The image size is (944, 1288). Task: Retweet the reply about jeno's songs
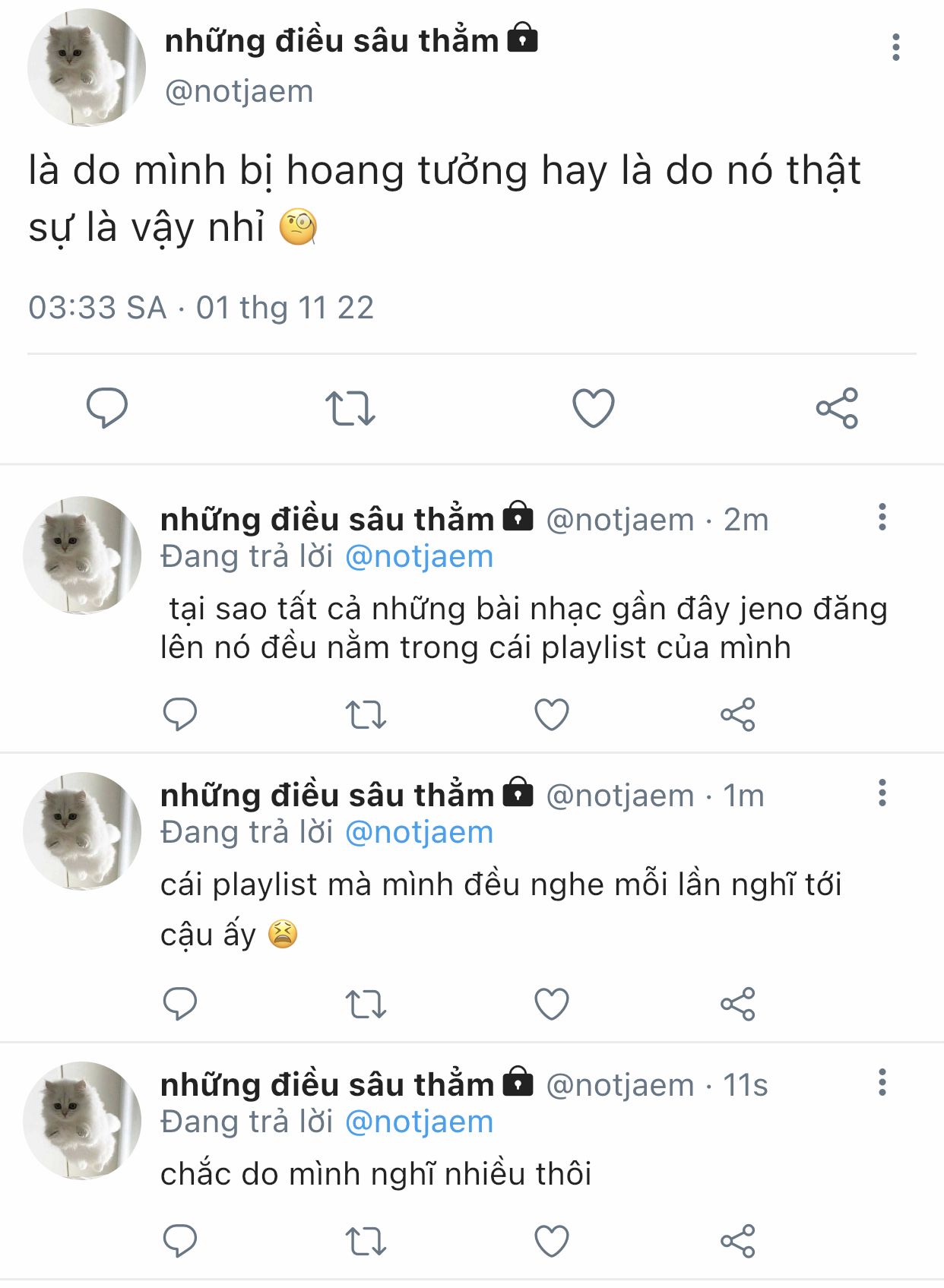[x=366, y=714]
